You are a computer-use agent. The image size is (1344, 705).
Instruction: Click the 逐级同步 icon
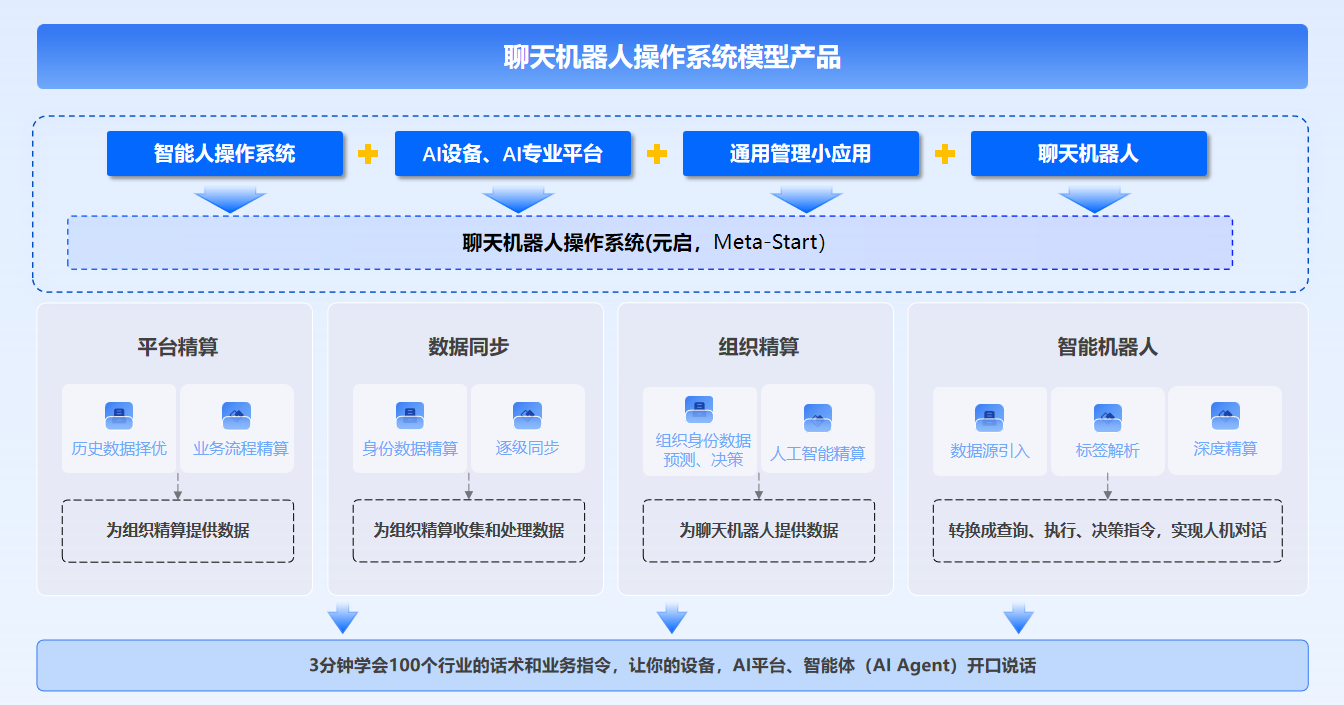[527, 416]
